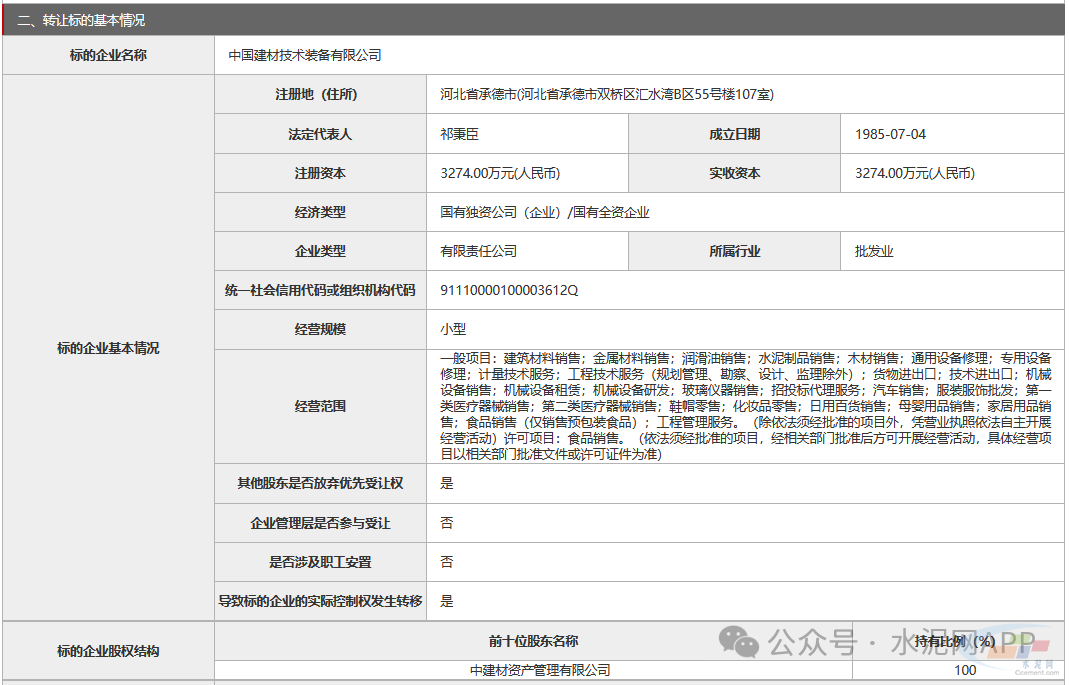Image resolution: width=1069 pixels, height=685 pixels.
Task: Click the 经营规模 value 小型
Action: [x=453, y=329]
